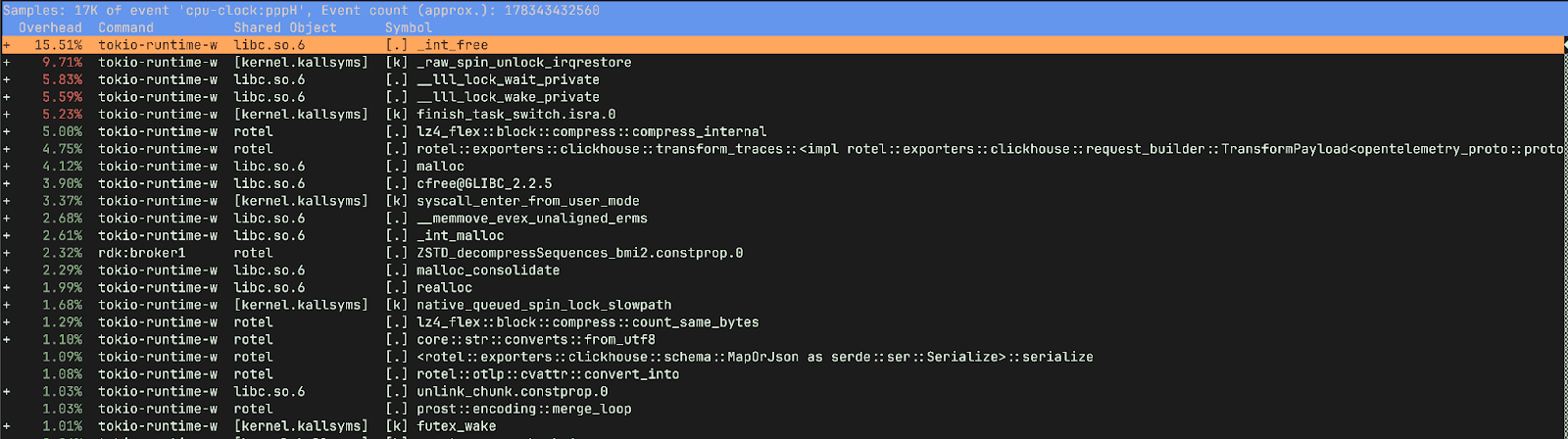The width and height of the screenshot is (1568, 439).
Task: Click the Shared Object column header
Action: point(284,27)
